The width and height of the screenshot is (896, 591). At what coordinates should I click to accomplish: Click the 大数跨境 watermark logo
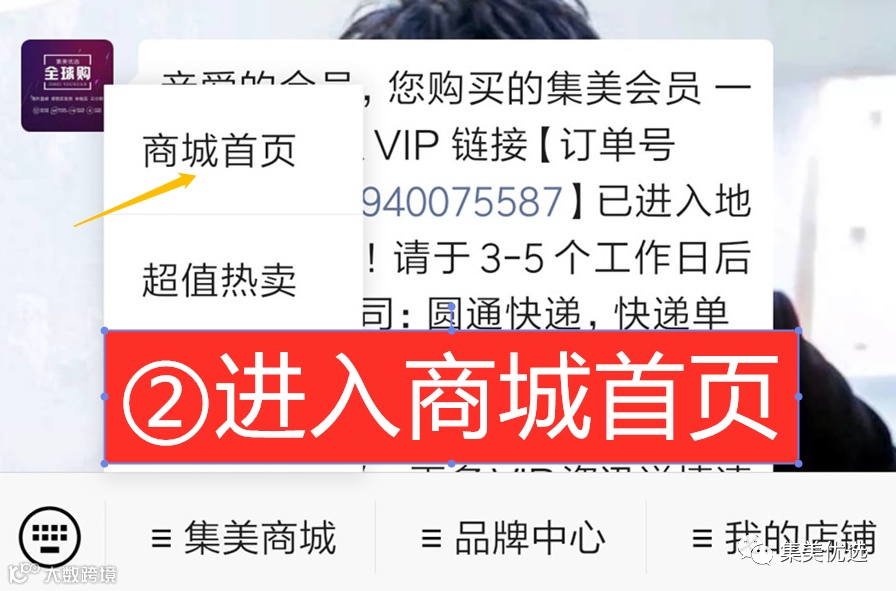point(62,574)
